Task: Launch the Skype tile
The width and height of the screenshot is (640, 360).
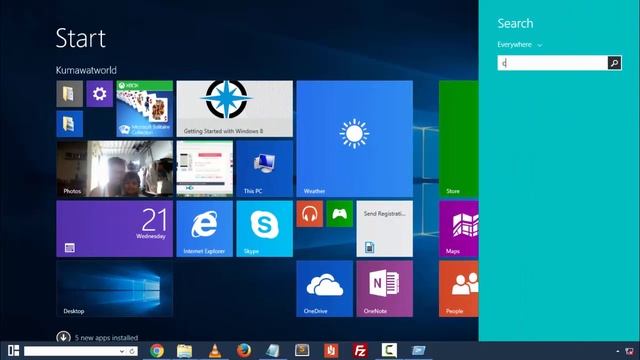Action: (264, 229)
